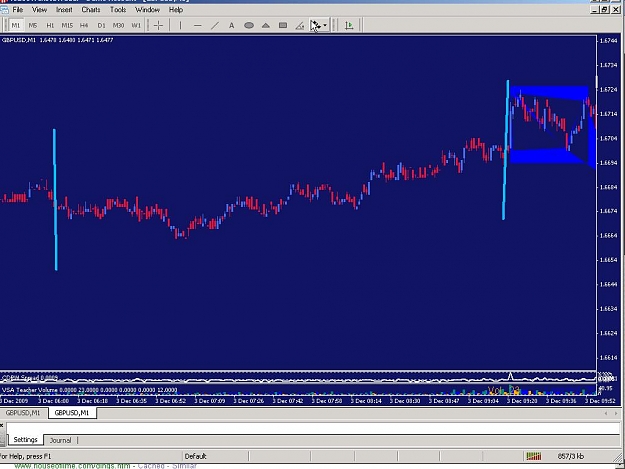Open the File menu
The image size is (625, 469).
click(x=18, y=10)
